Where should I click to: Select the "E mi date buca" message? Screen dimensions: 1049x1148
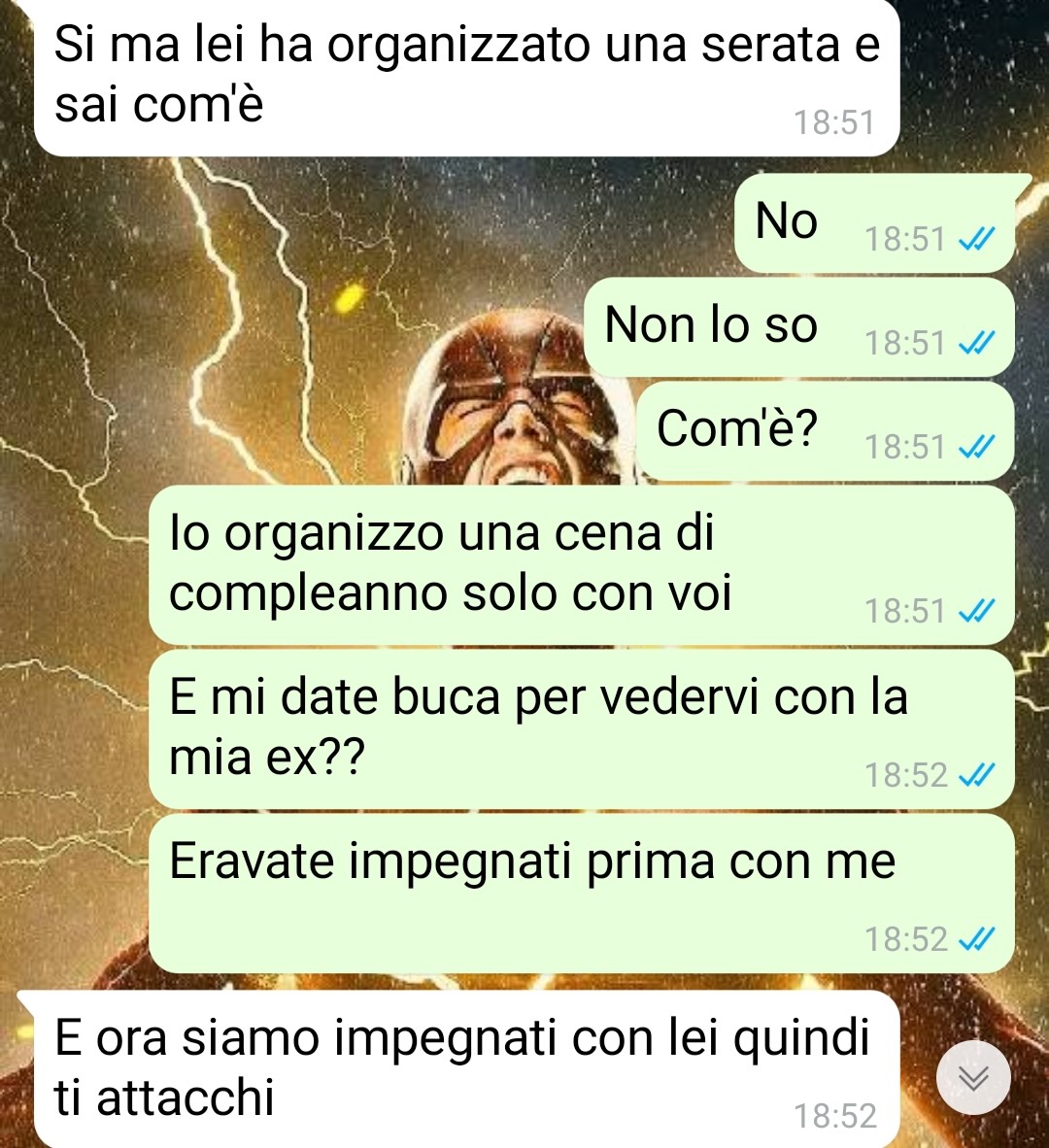(582, 729)
